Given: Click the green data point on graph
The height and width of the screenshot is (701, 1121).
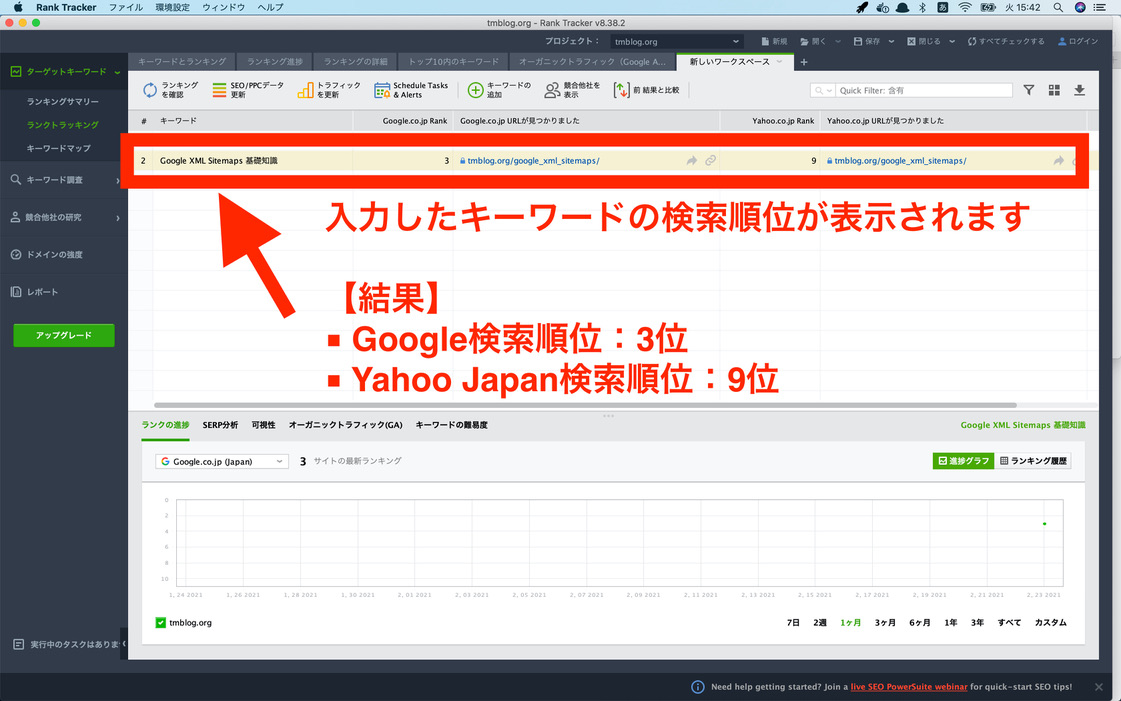Looking at the screenshot, I should tap(1045, 524).
